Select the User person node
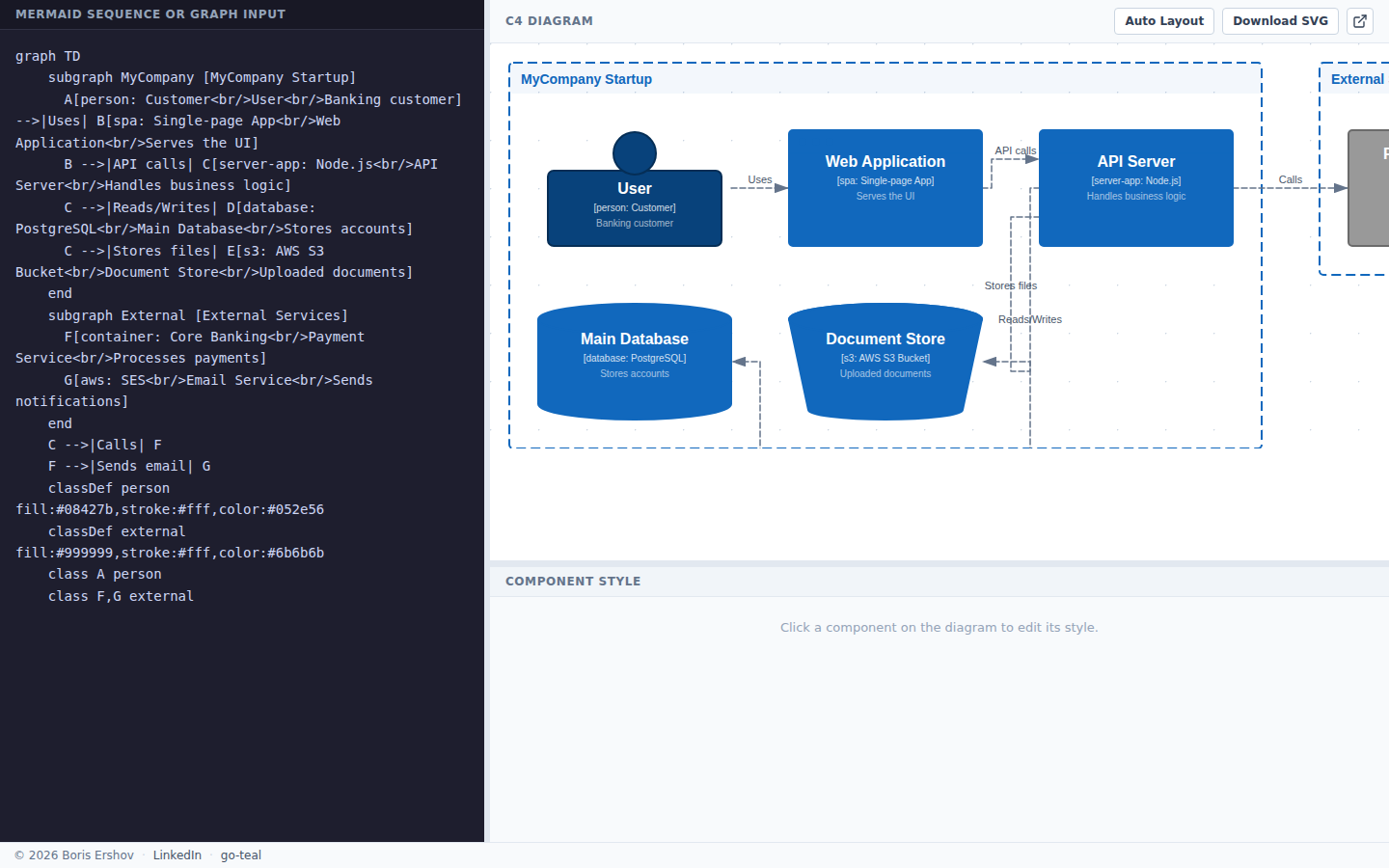Screen dimensions: 1389x868 [x=635, y=207]
